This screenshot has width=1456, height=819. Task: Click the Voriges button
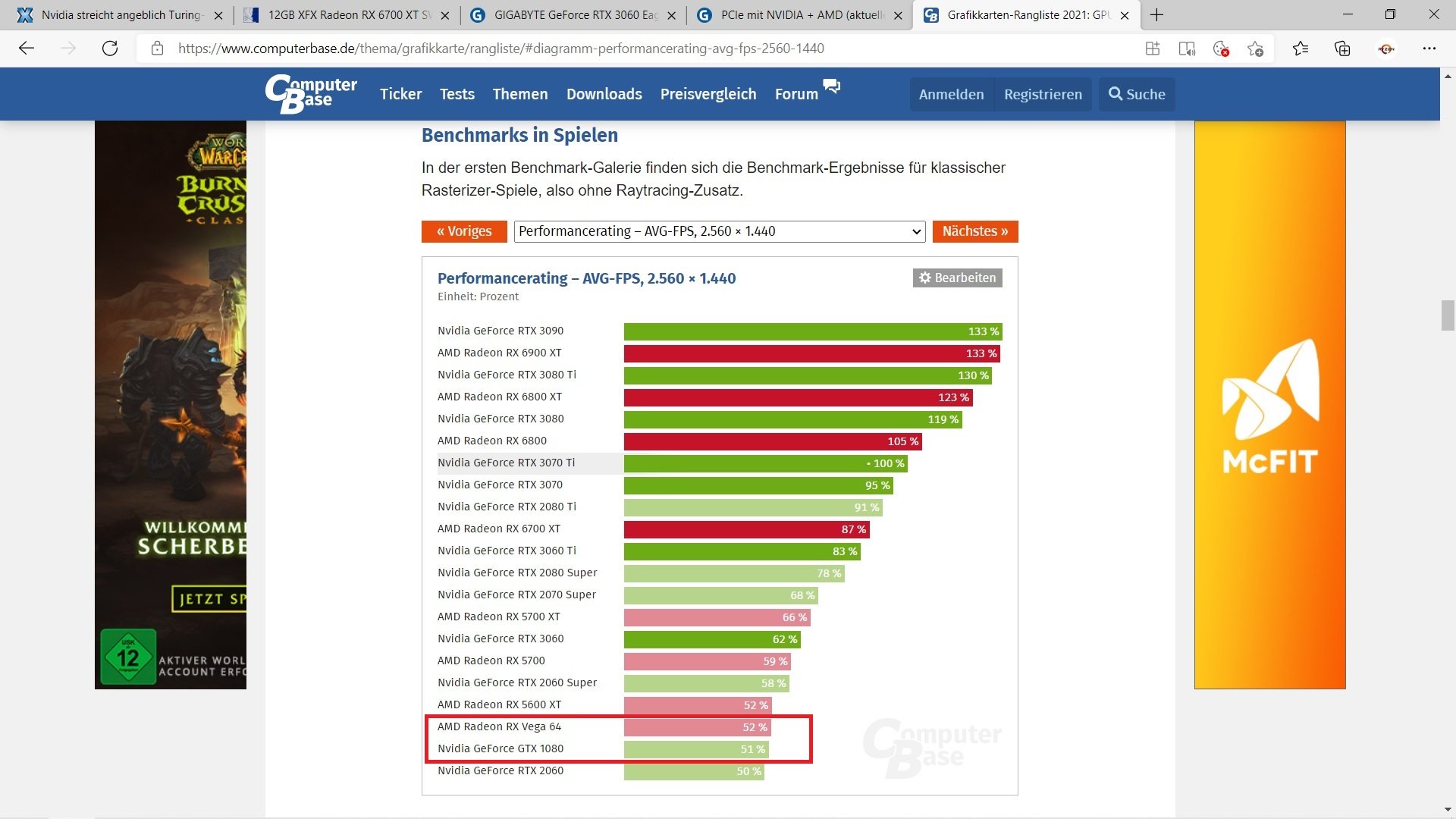[464, 231]
